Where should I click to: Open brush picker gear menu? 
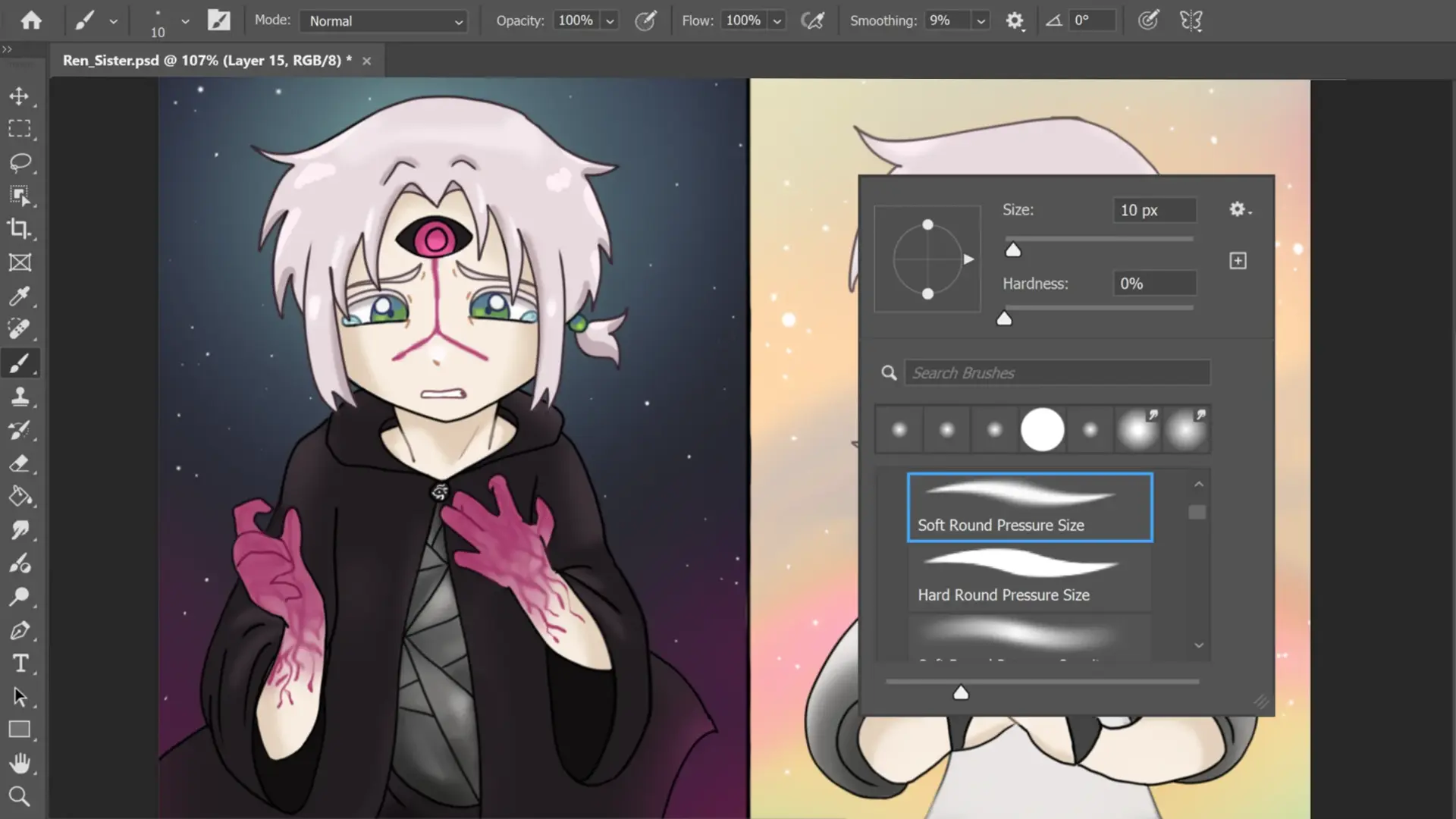tap(1239, 209)
